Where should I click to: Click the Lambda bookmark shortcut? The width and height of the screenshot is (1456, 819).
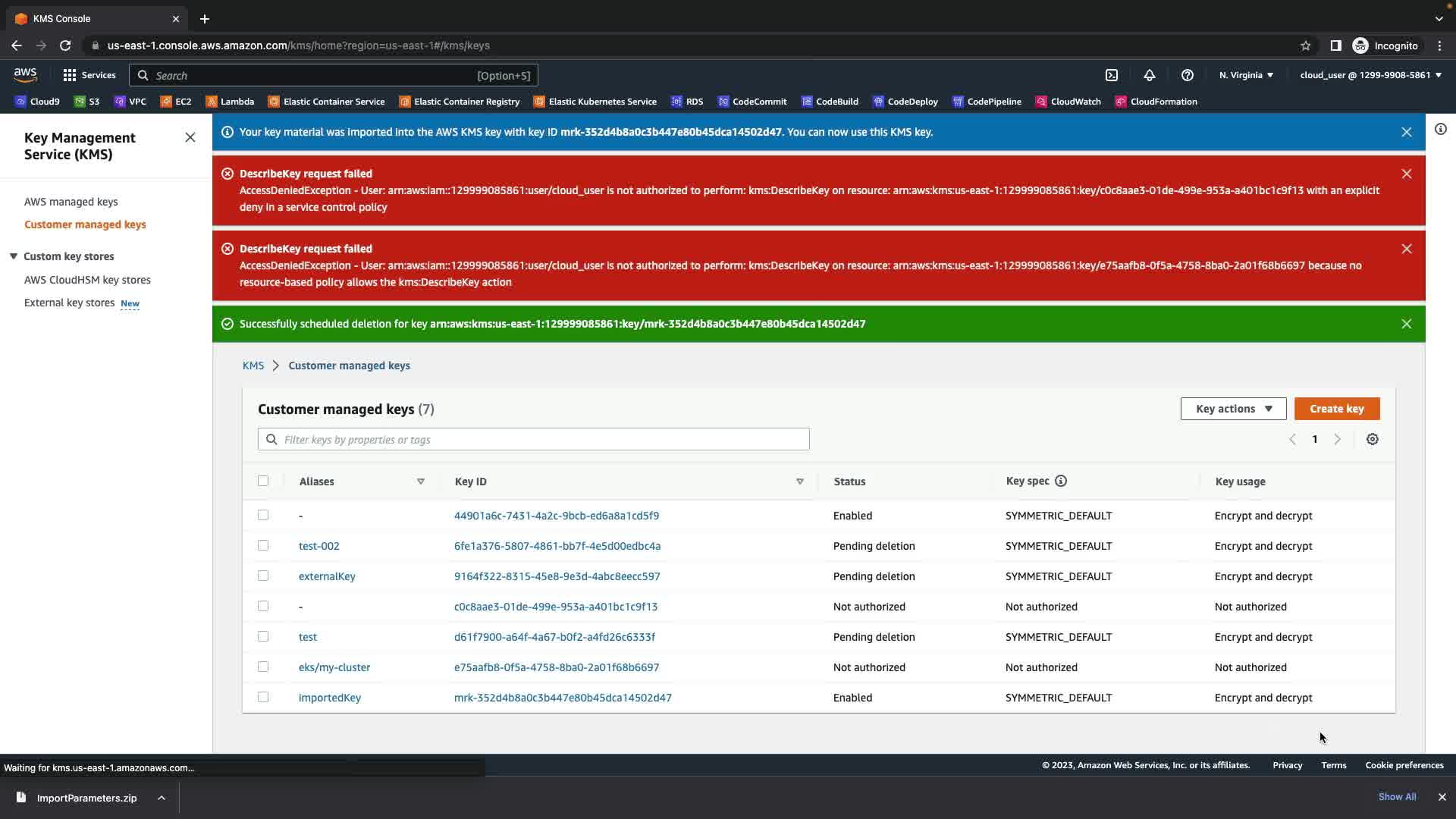pyautogui.click(x=230, y=102)
